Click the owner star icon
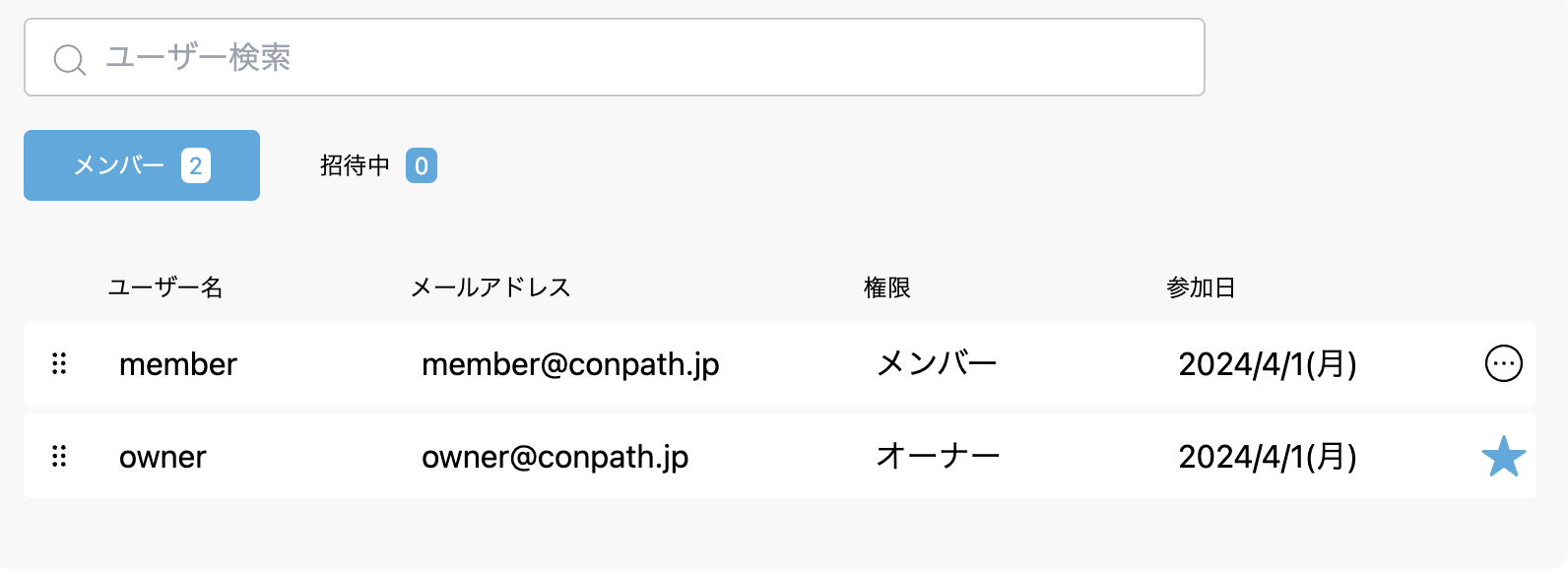The height and width of the screenshot is (571, 1568). pyautogui.click(x=1503, y=457)
